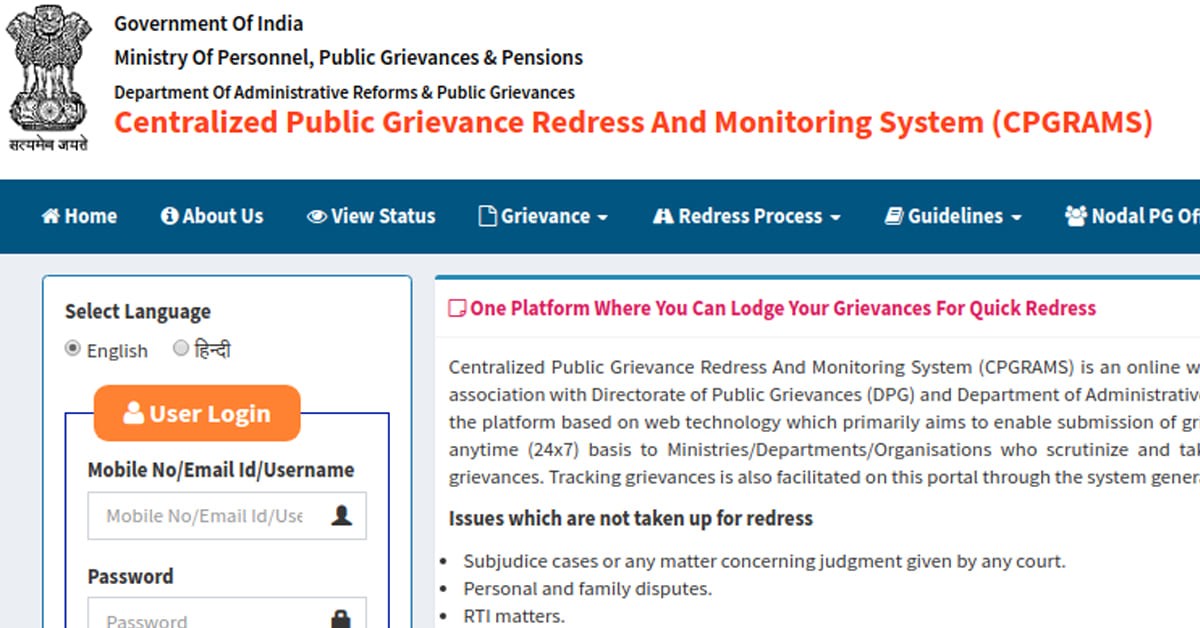The width and height of the screenshot is (1200, 628).
Task: Select the English language radio button
Action: (73, 349)
